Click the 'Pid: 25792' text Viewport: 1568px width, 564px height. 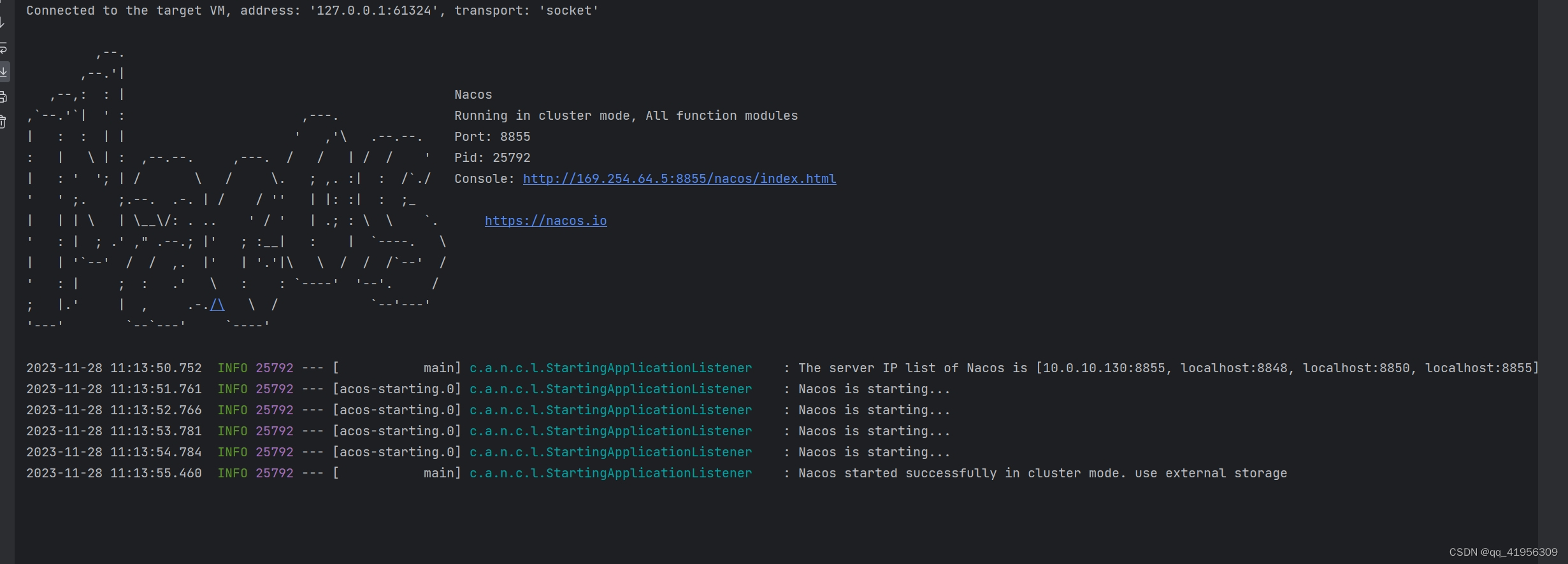[x=492, y=158]
